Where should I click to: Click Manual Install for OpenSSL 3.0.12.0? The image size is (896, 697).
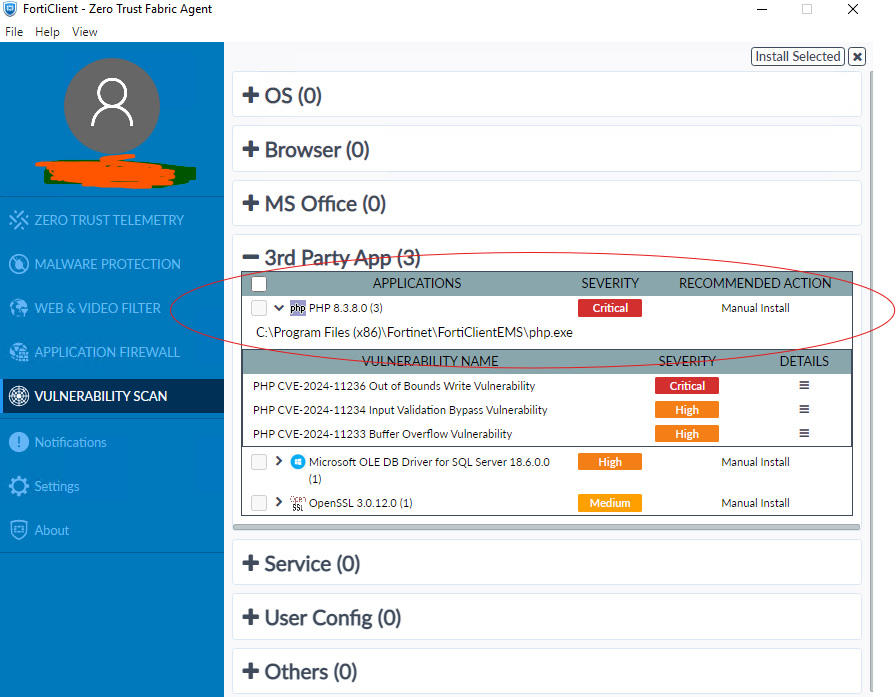755,503
